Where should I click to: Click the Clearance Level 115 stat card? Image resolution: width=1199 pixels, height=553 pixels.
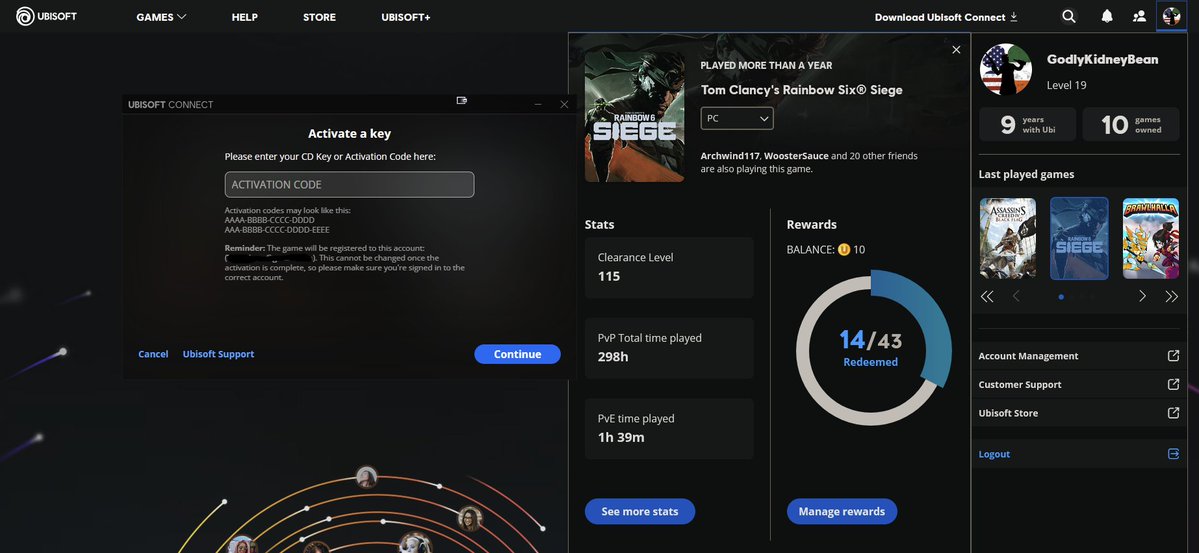(669, 267)
